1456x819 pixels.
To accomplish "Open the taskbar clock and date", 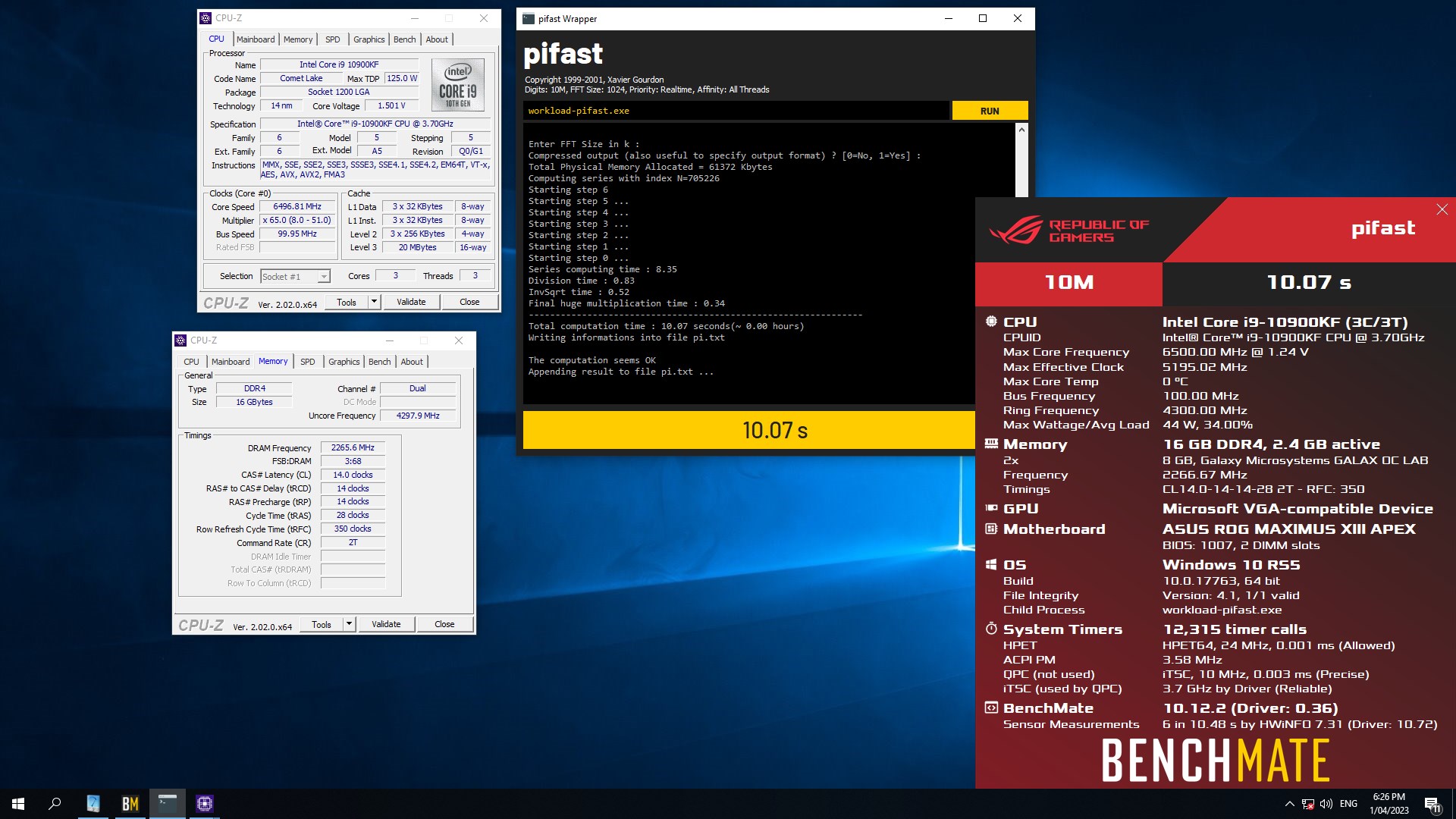I will [1389, 804].
